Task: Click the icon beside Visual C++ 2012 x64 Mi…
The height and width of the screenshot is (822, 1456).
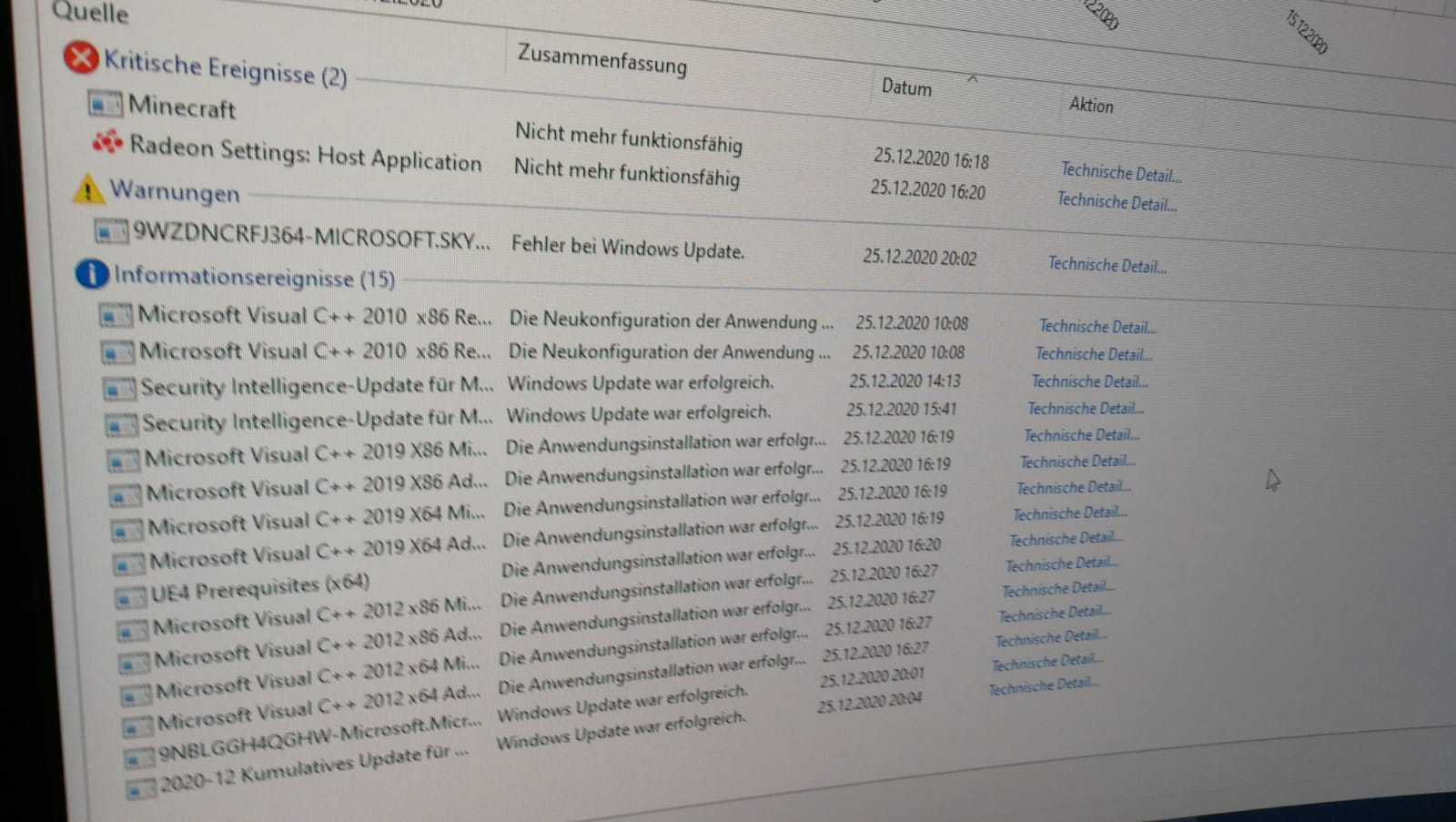Action: pos(136,695)
